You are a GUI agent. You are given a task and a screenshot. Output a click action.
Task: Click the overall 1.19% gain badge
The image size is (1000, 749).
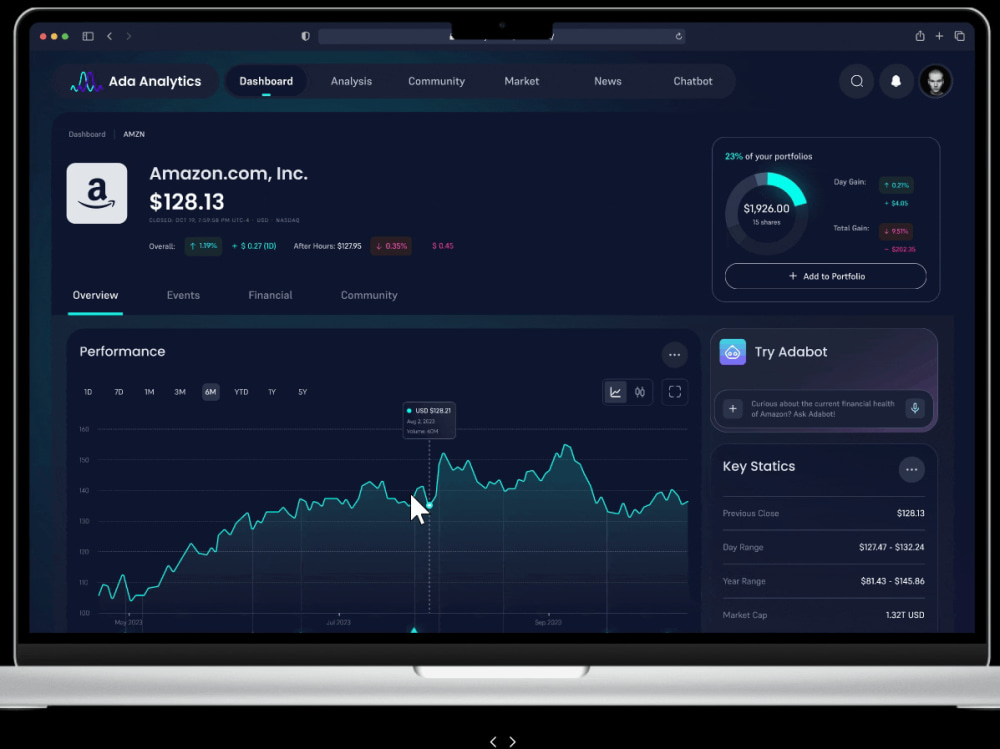pyautogui.click(x=203, y=246)
